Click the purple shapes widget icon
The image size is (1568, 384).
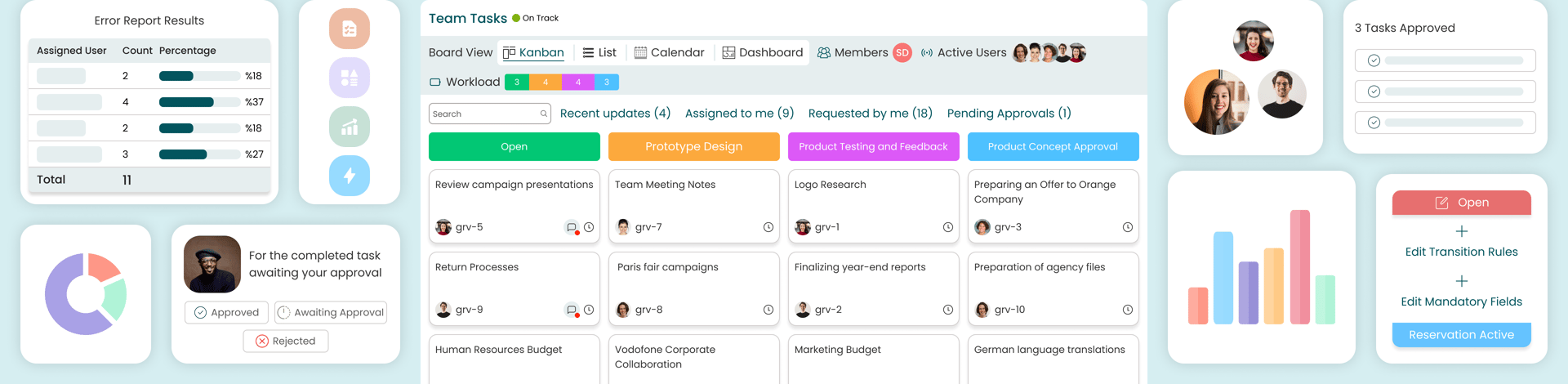click(350, 78)
